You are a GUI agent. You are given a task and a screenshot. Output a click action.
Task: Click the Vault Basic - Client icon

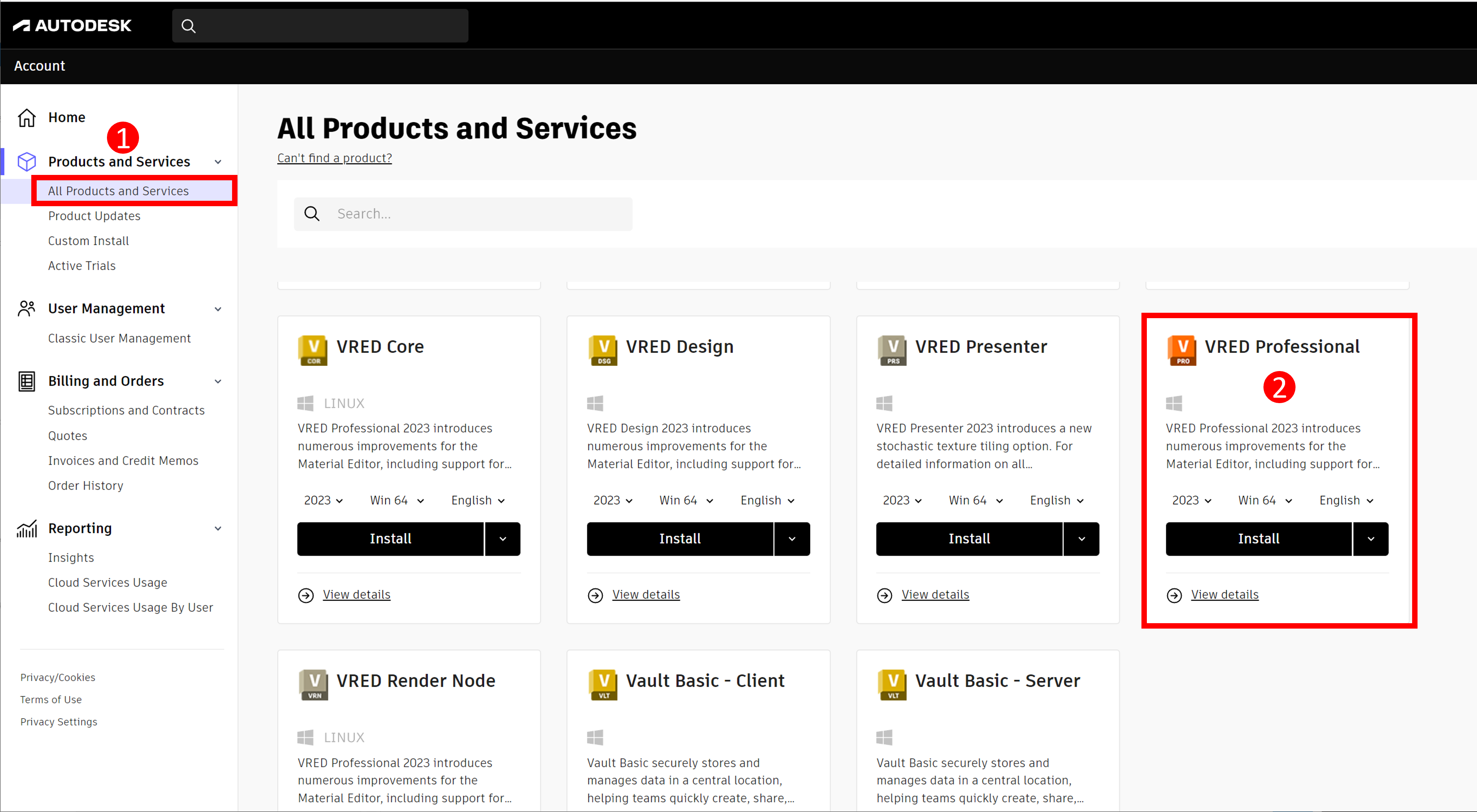pos(603,684)
